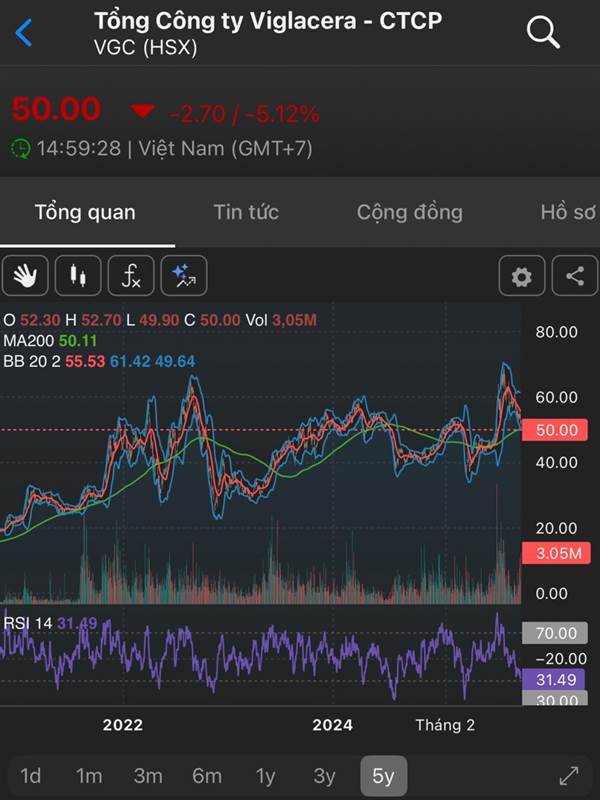
Task: Open candlestick chart type selector
Action: (x=78, y=276)
